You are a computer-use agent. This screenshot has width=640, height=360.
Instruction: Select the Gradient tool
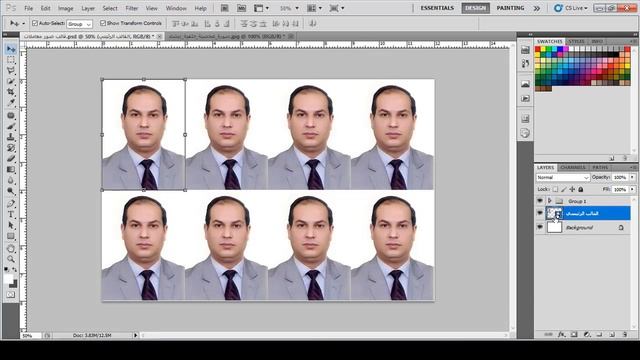click(x=11, y=169)
